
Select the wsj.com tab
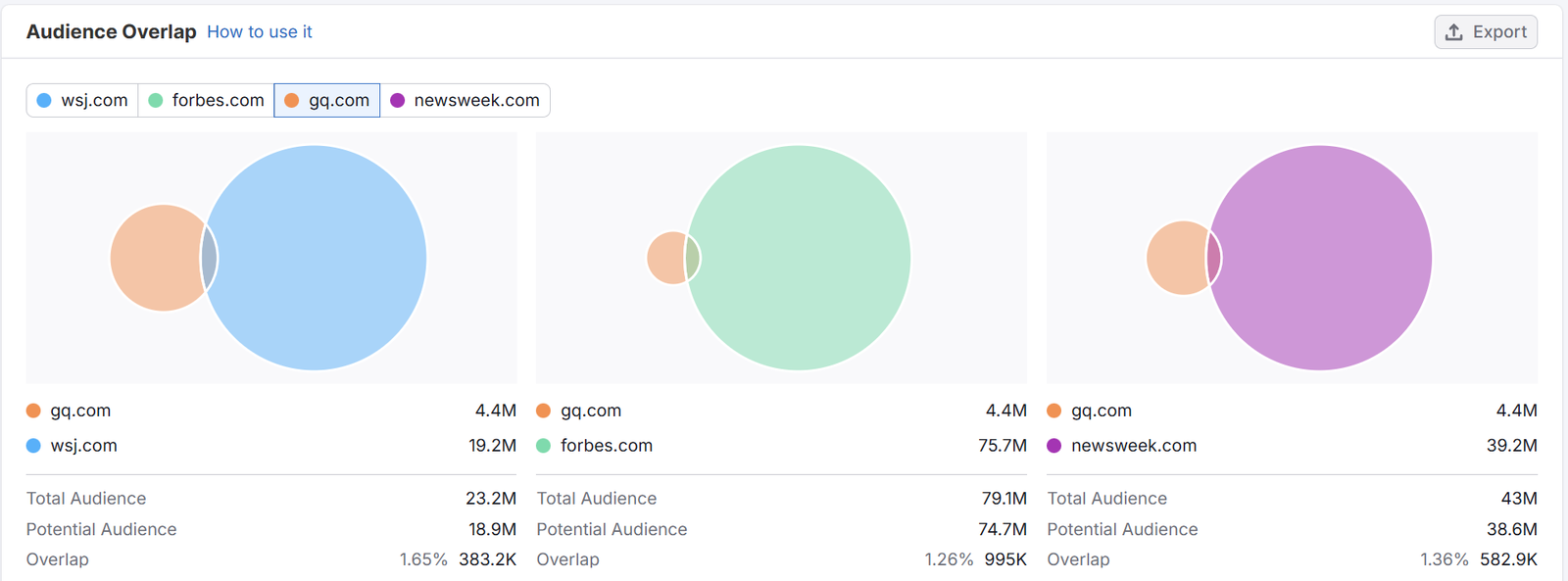[x=82, y=100]
